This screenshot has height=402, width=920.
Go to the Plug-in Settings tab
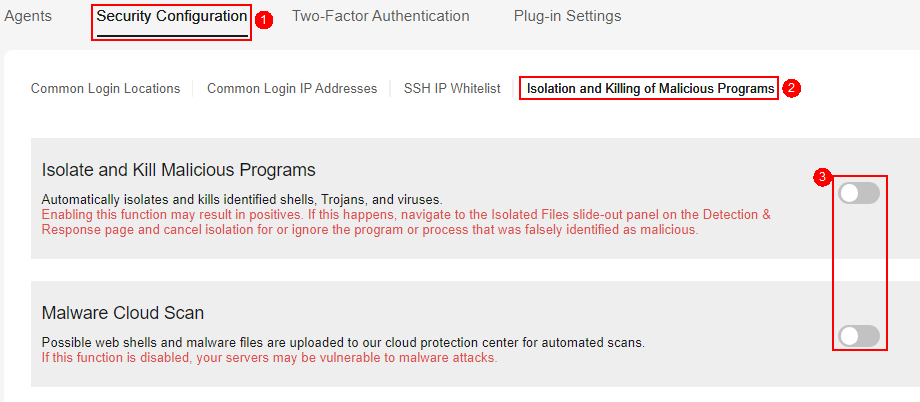pos(567,16)
